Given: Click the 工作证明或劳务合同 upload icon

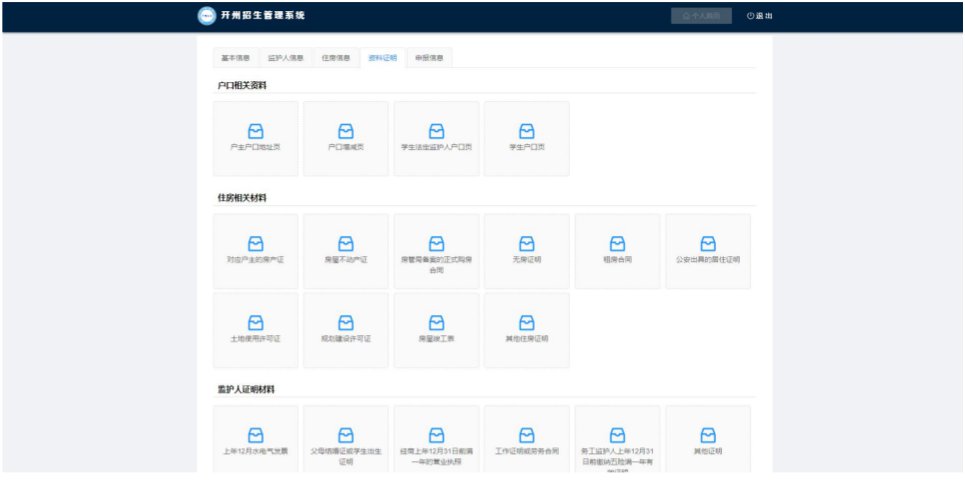Looking at the screenshot, I should [527, 435].
